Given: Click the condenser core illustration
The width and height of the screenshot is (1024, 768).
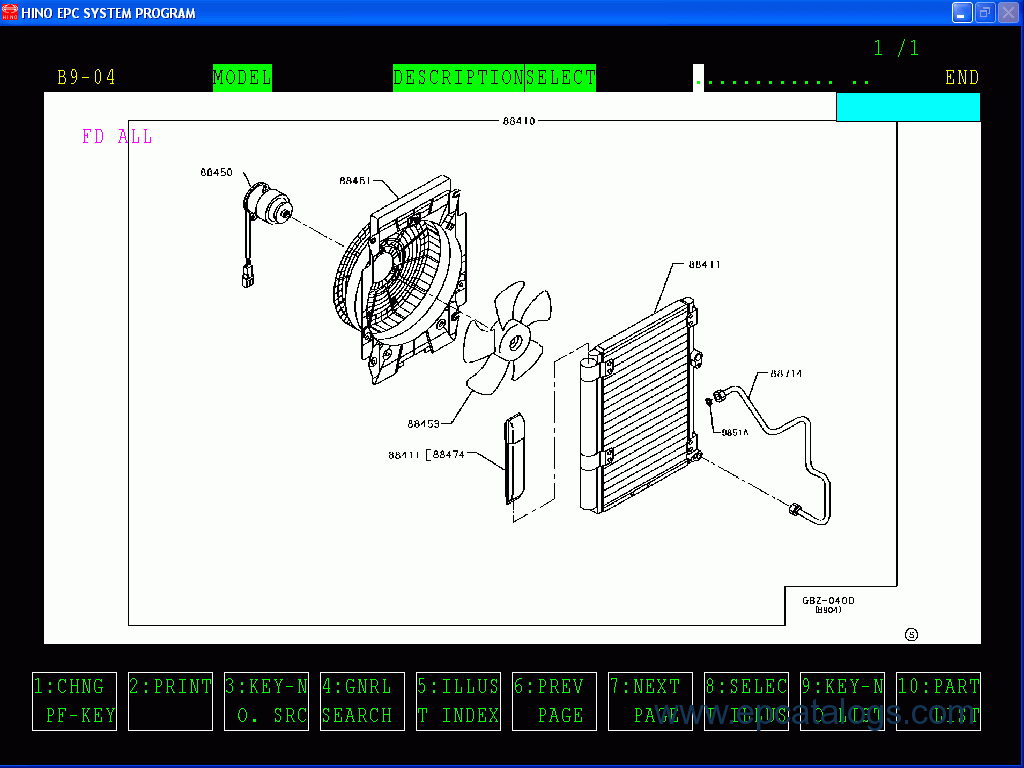Looking at the screenshot, I should [x=643, y=406].
